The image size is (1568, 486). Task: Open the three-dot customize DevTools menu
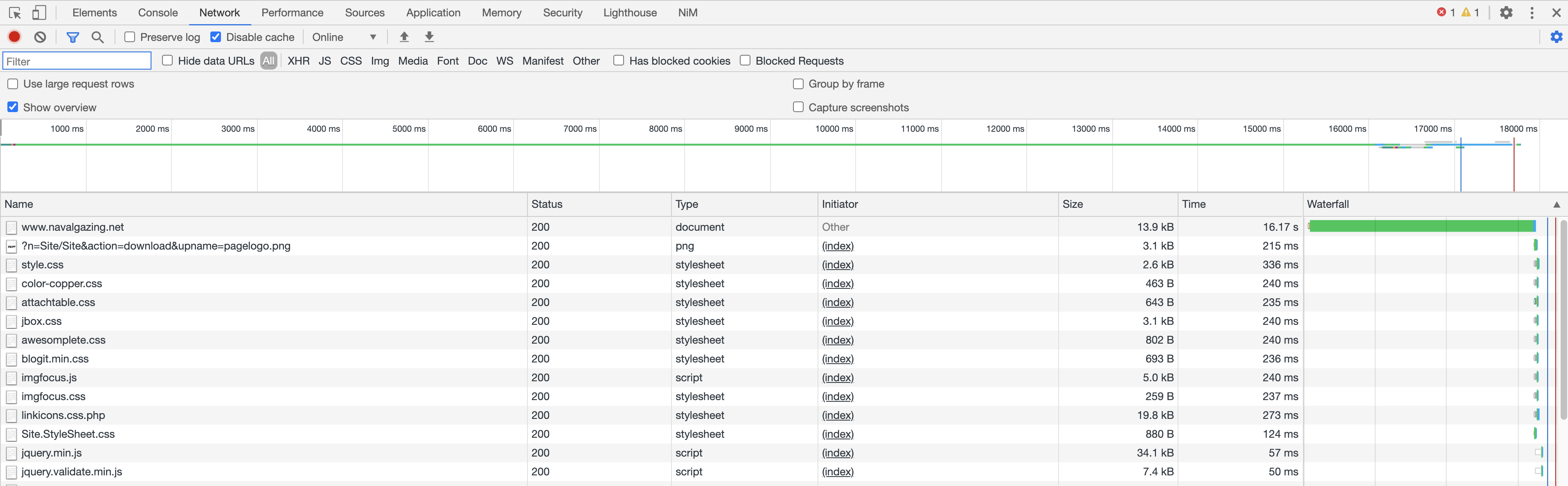(x=1532, y=13)
